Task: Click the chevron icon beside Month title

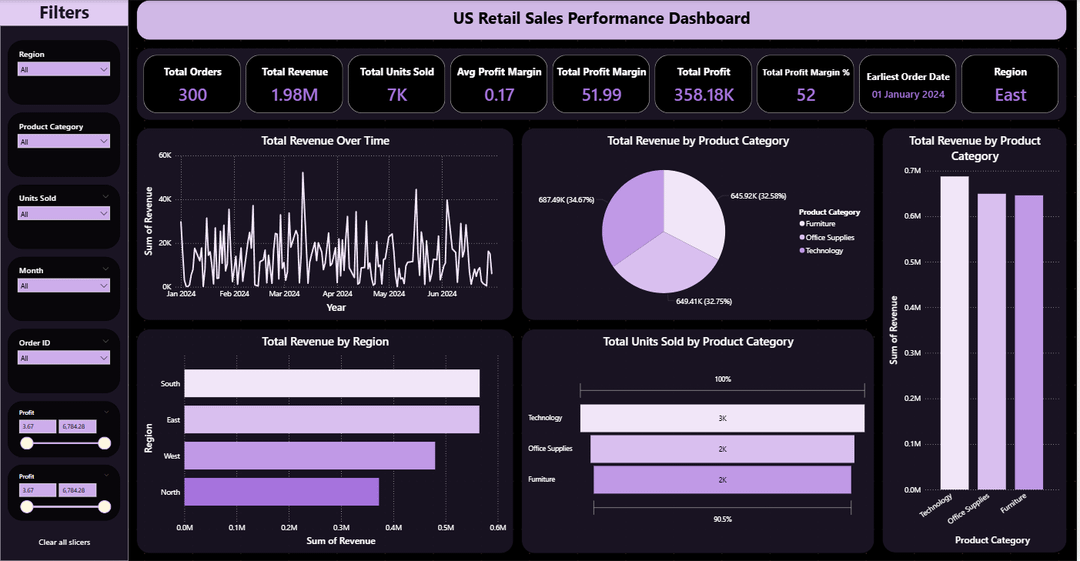Action: click(x=106, y=269)
